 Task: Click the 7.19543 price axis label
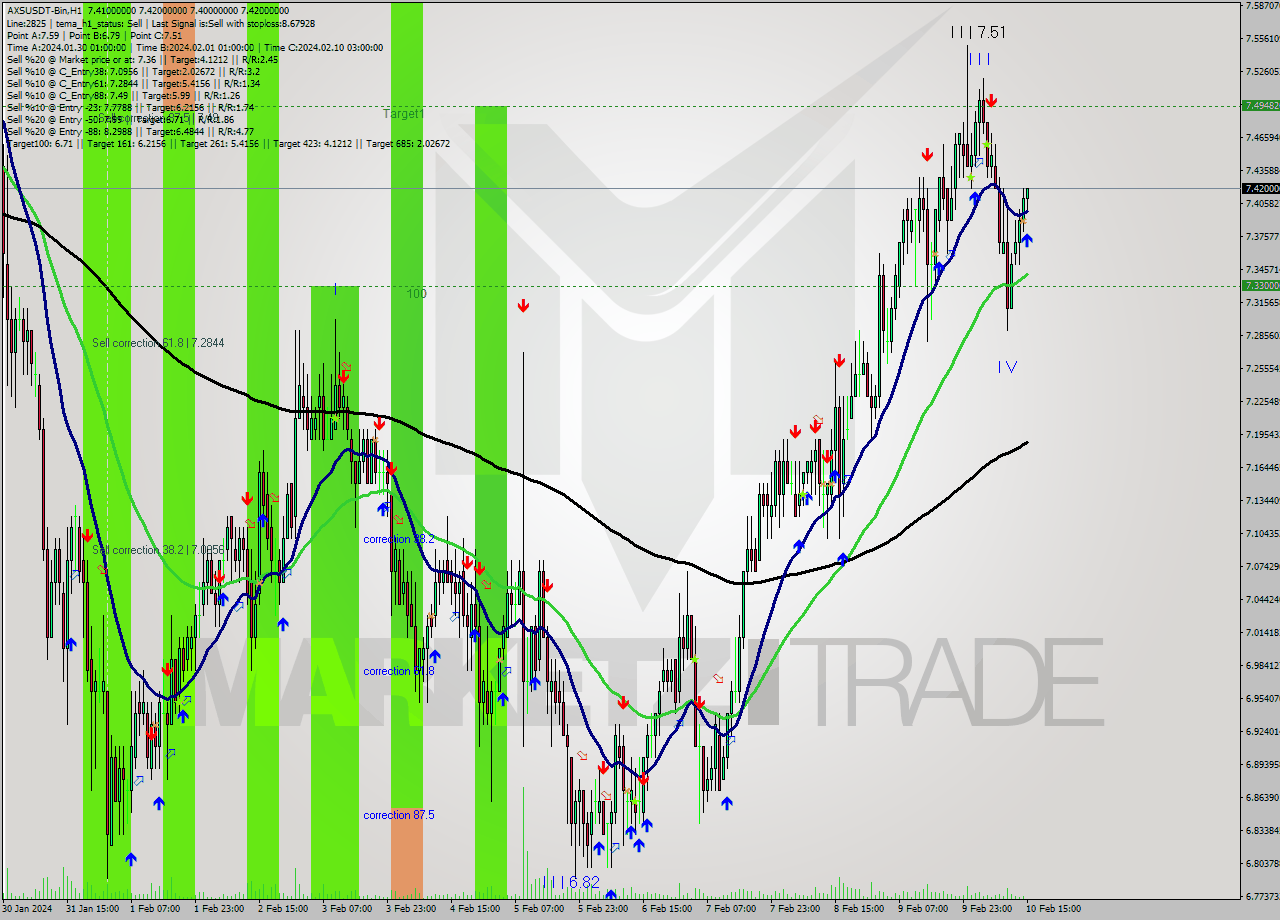pos(1263,434)
